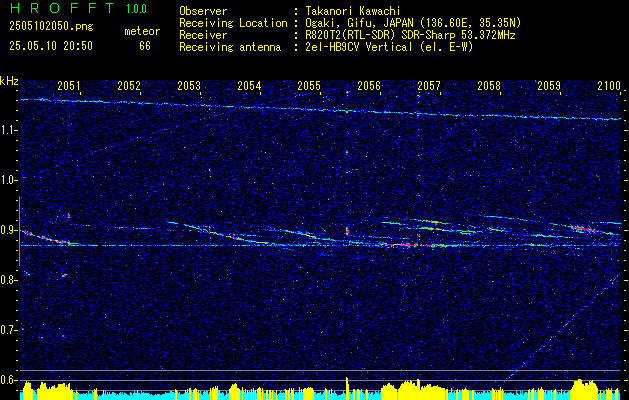Viewport: 629px width, 400px height.
Task: Click the 2051 time marker
Action: (x=69, y=85)
